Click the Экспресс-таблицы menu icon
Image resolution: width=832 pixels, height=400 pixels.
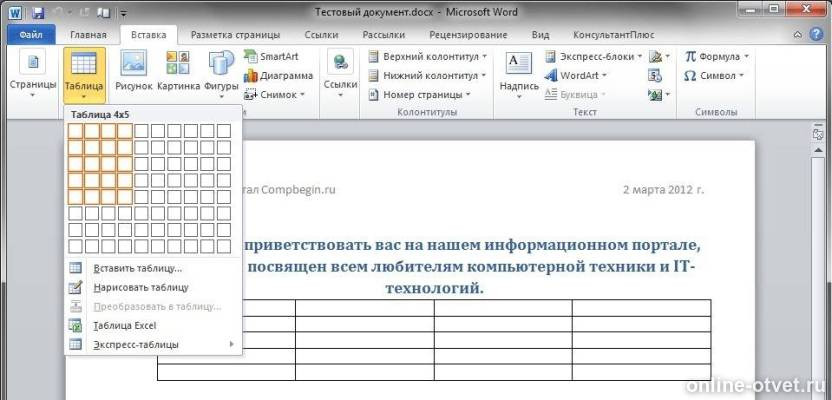[x=76, y=345]
